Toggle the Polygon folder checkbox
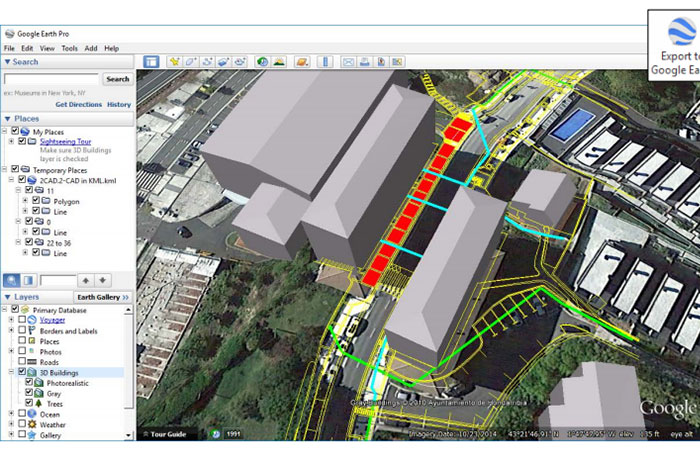This screenshot has height=467, width=700. point(36,200)
